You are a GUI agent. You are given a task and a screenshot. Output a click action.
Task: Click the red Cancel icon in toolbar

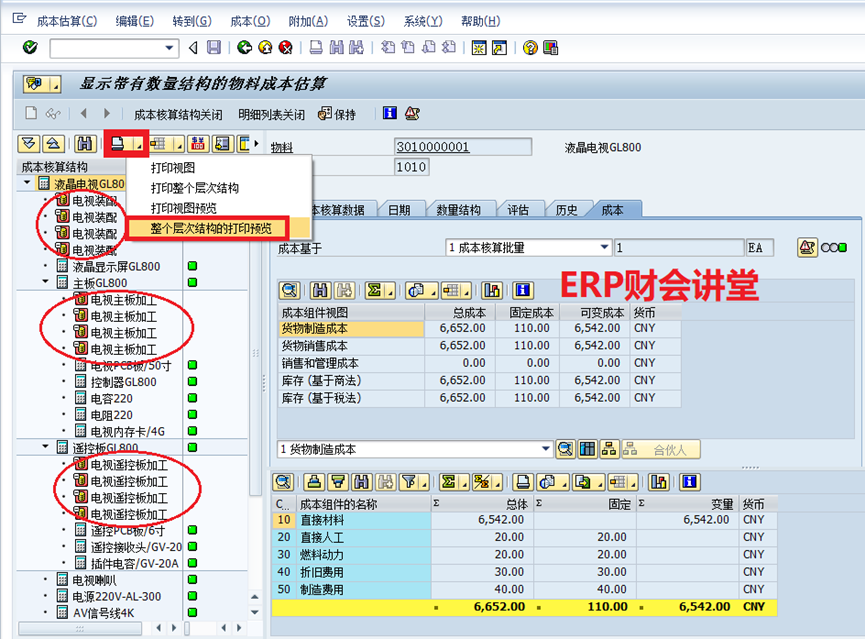pyautogui.click(x=286, y=47)
